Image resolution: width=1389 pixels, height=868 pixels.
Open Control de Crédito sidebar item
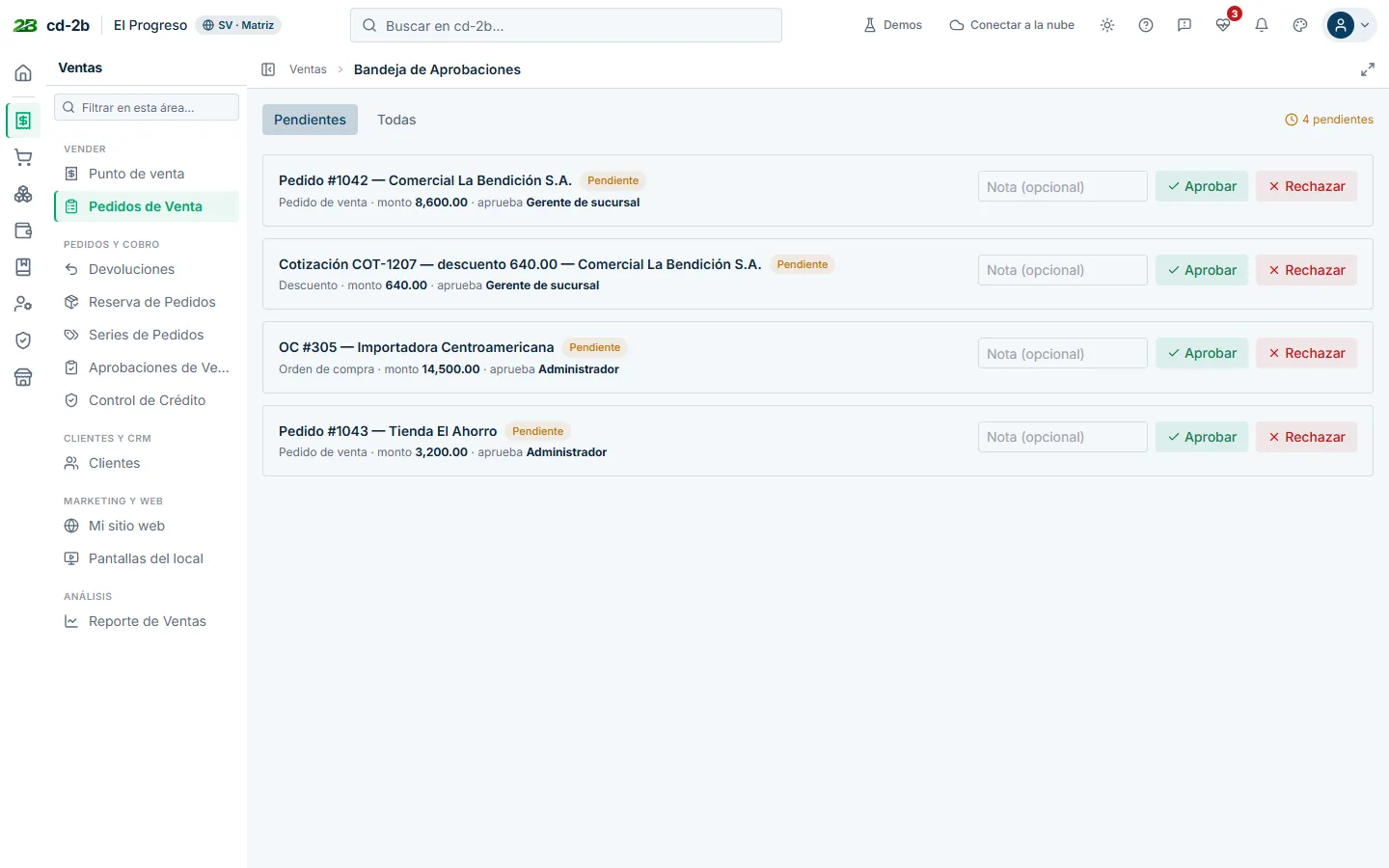(x=147, y=400)
